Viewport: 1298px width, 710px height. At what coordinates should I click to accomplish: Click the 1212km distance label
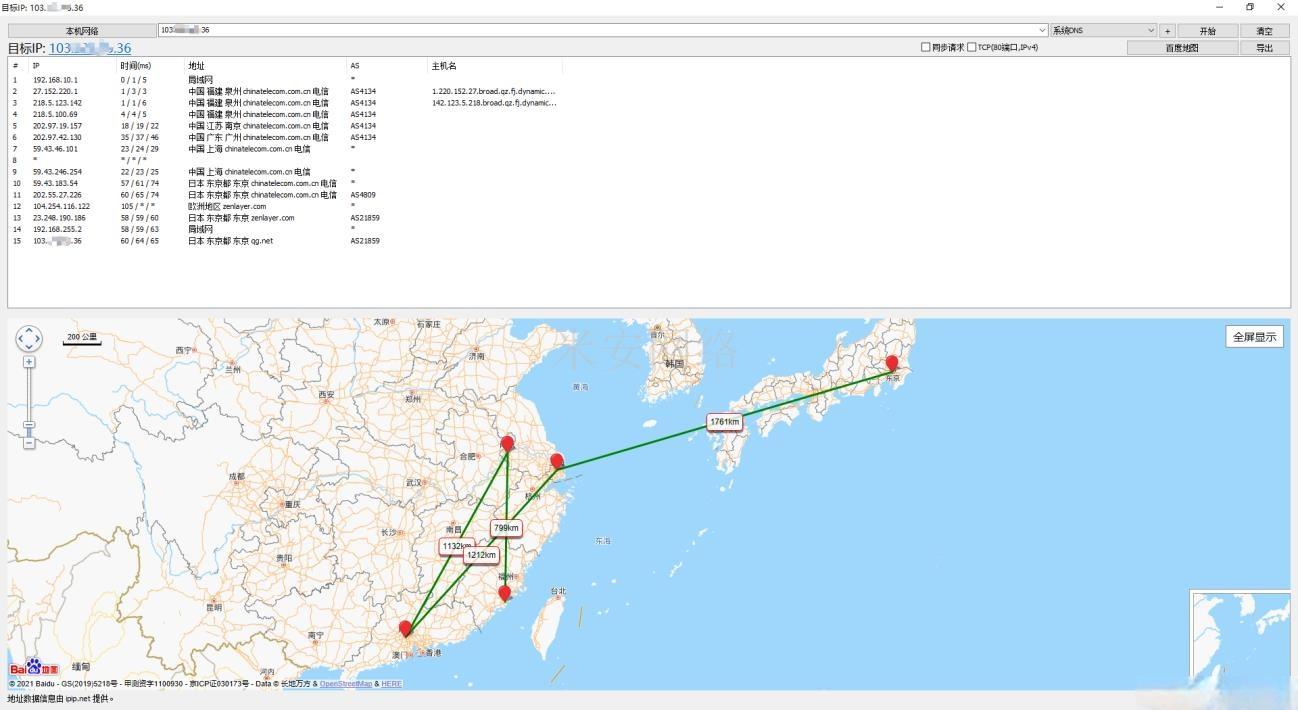481,555
